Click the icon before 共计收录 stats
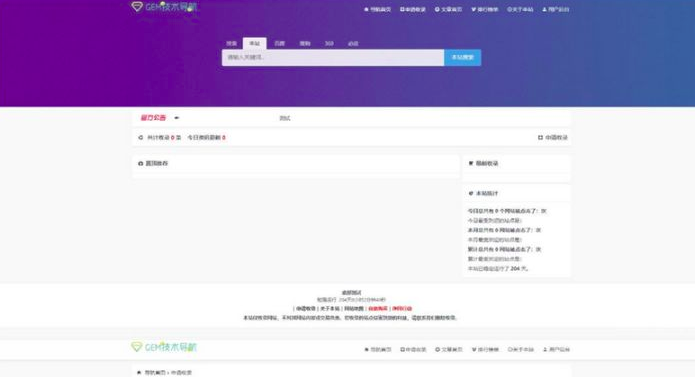 pos(141,138)
